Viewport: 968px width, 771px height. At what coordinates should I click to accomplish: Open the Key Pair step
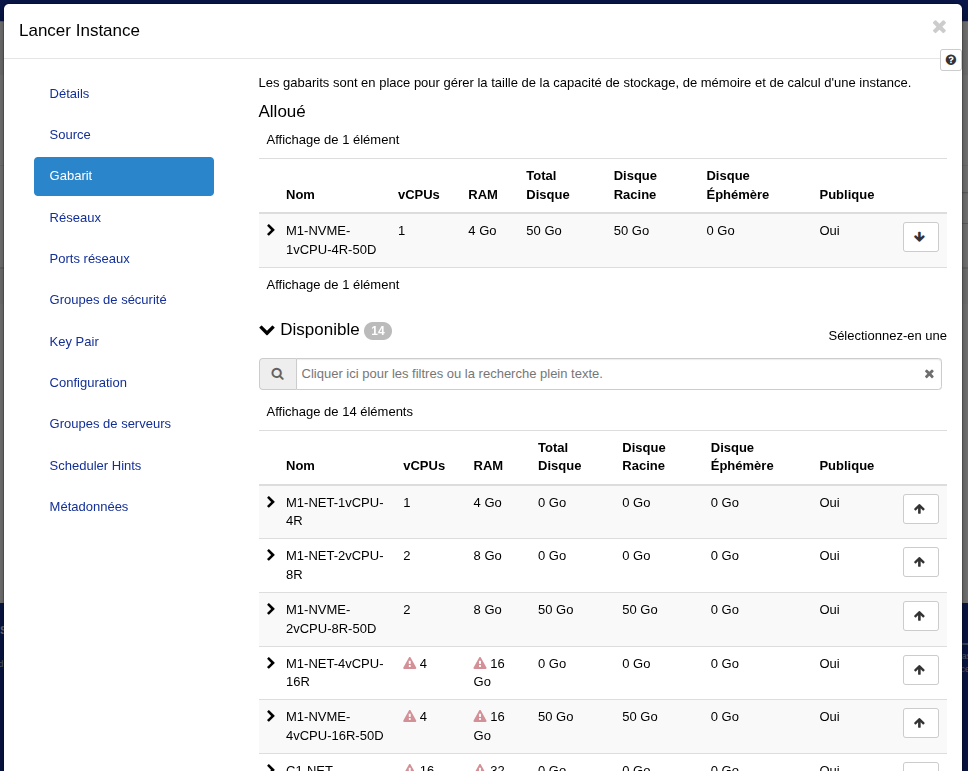pyautogui.click(x=74, y=341)
